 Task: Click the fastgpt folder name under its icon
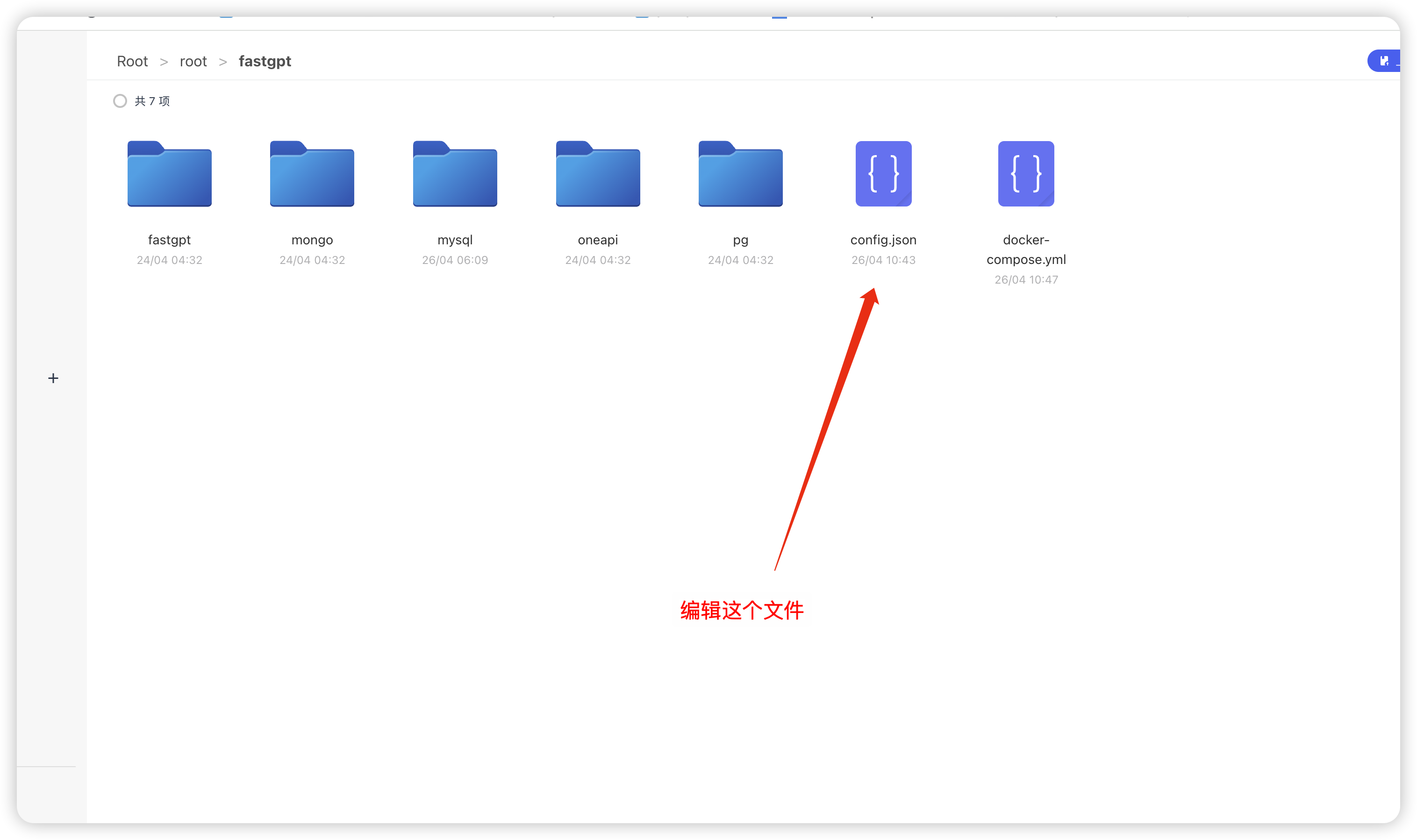pos(169,240)
